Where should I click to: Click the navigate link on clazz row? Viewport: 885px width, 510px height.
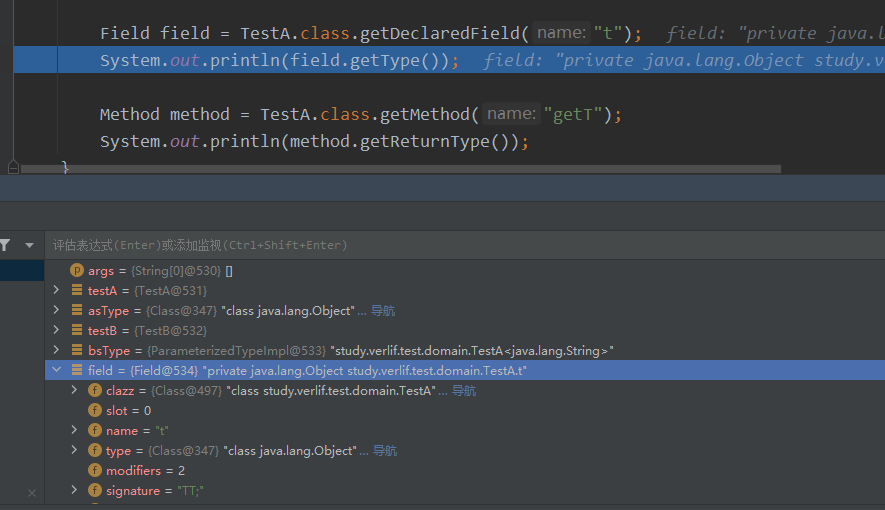(x=464, y=391)
